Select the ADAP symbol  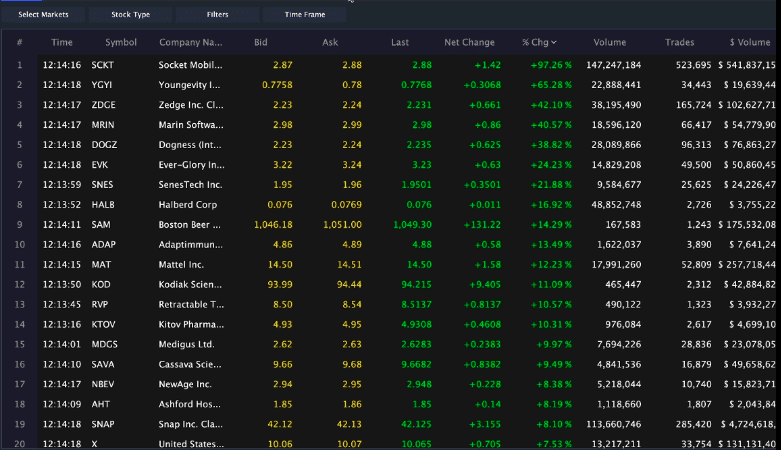[103, 245]
